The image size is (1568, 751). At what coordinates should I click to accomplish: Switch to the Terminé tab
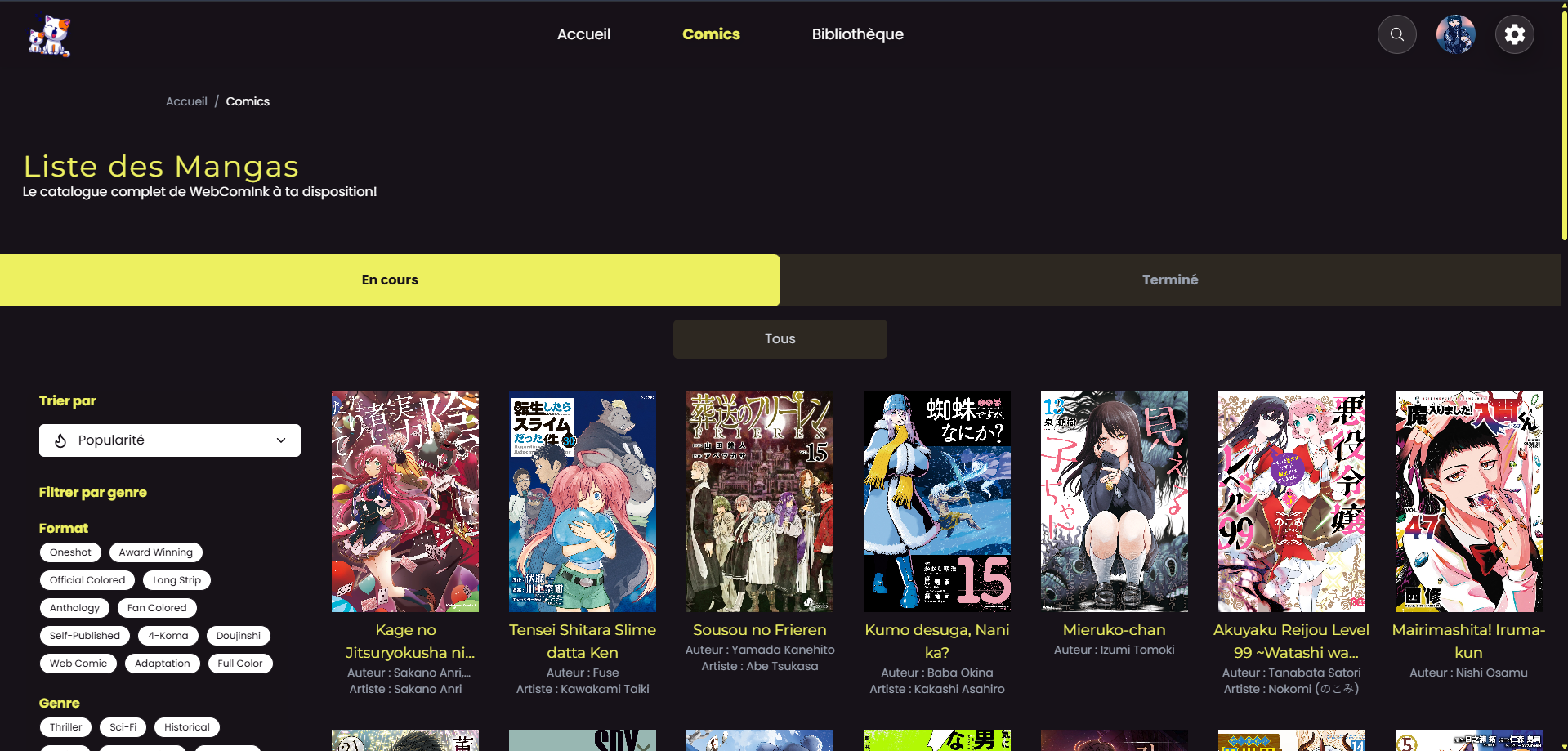tap(1169, 280)
